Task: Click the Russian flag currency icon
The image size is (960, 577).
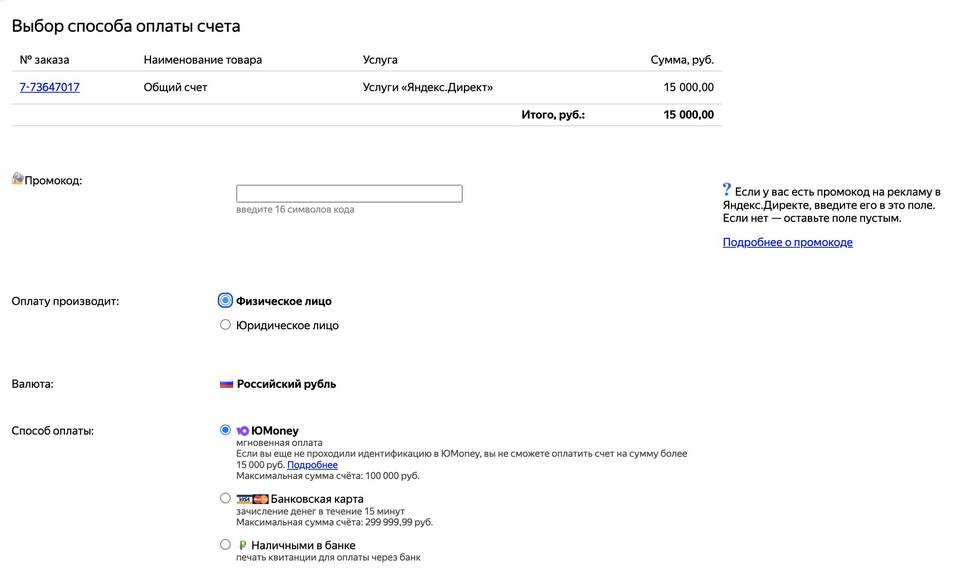Action: 226,384
